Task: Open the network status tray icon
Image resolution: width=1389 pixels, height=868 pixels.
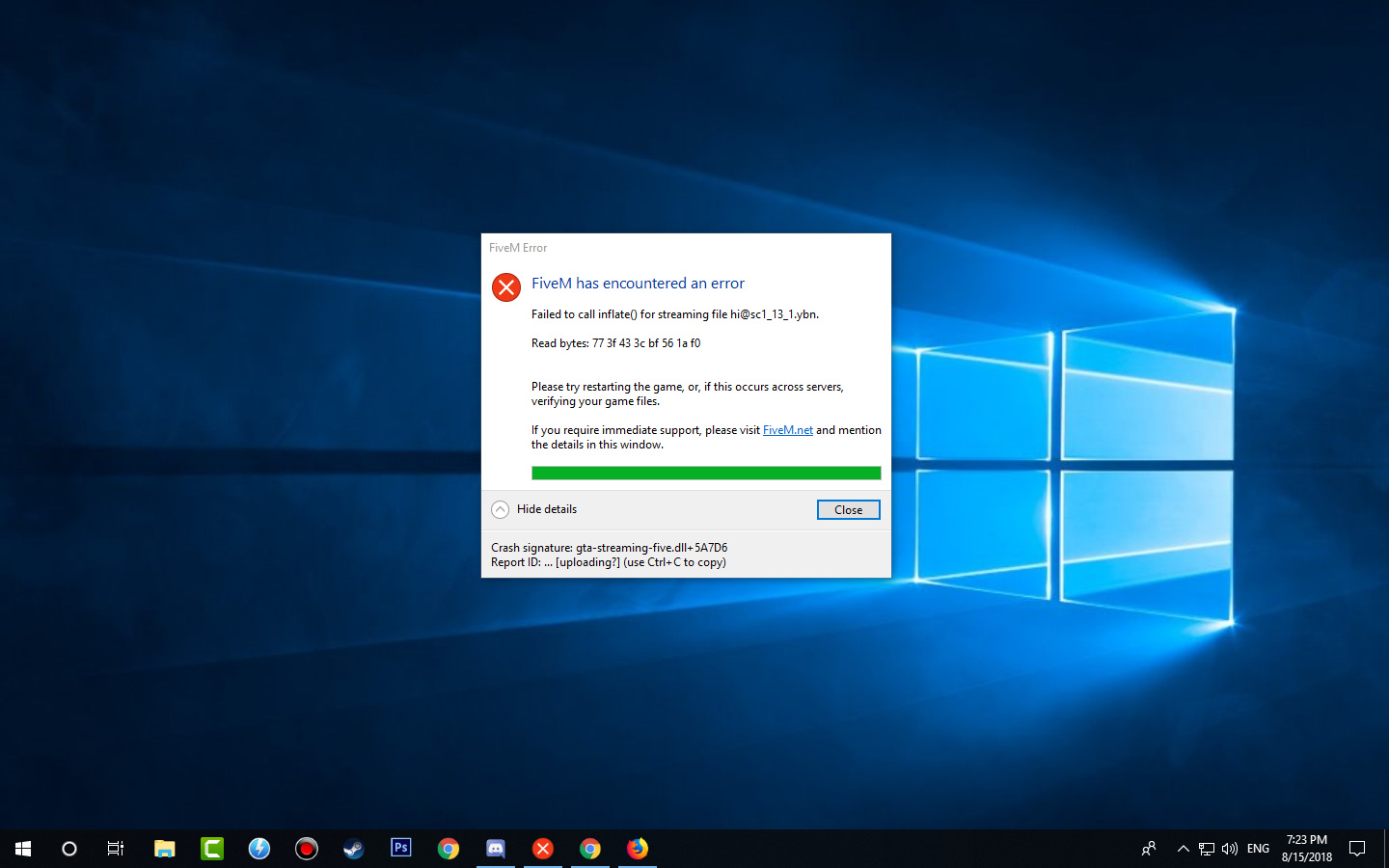Action: pyautogui.click(x=1206, y=848)
